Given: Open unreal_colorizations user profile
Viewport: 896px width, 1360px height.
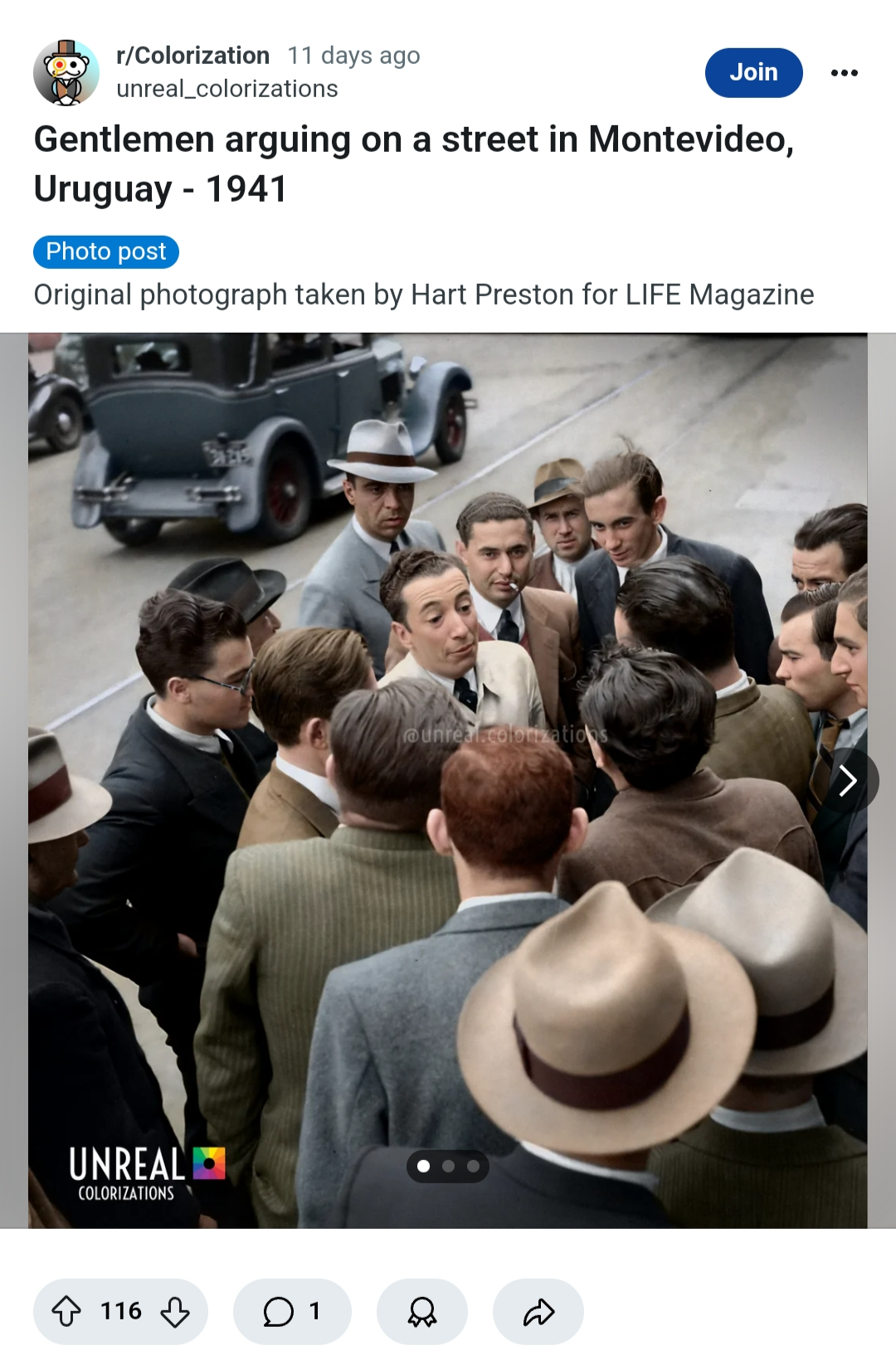Looking at the screenshot, I should pos(227,89).
